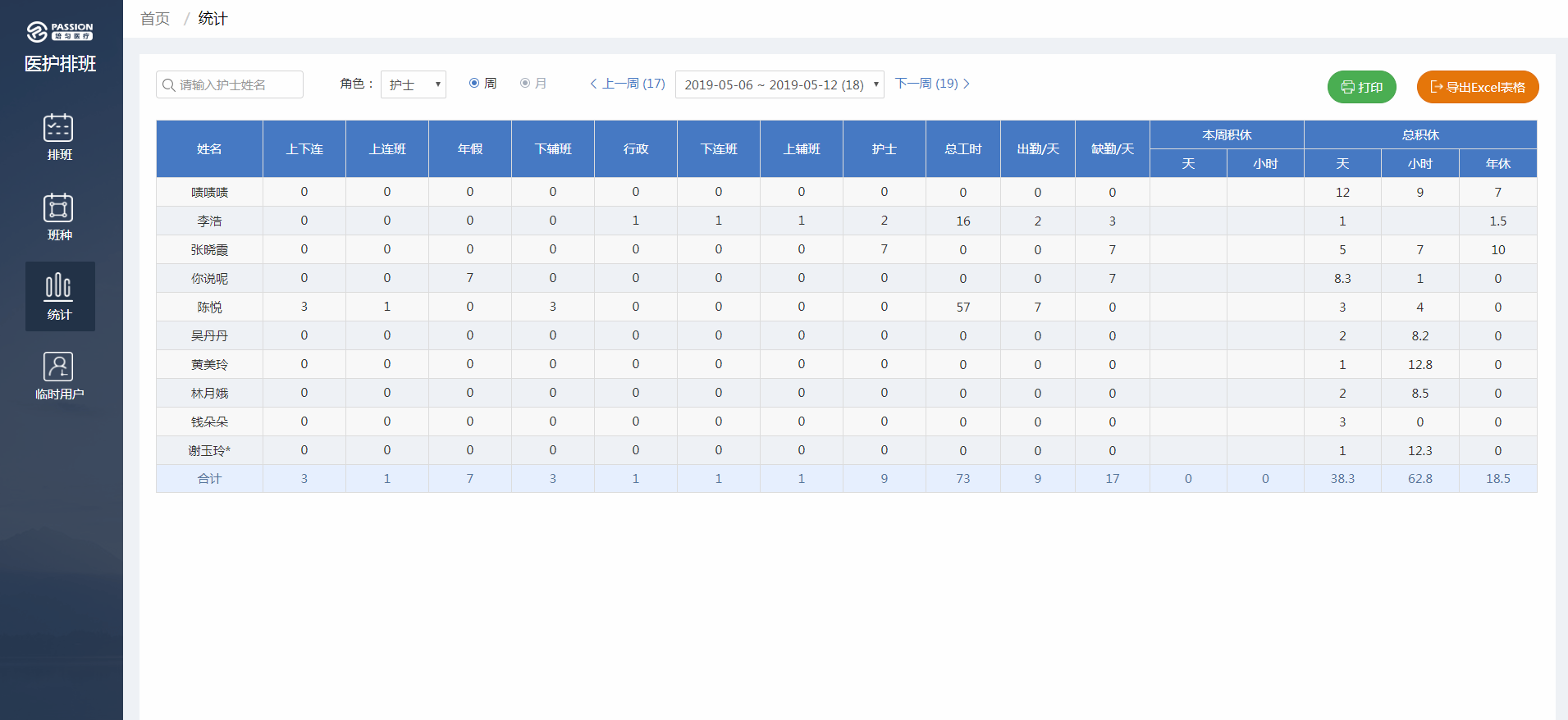The height and width of the screenshot is (720, 1568).
Task: Open the 班种 shift type icon
Action: click(58, 208)
